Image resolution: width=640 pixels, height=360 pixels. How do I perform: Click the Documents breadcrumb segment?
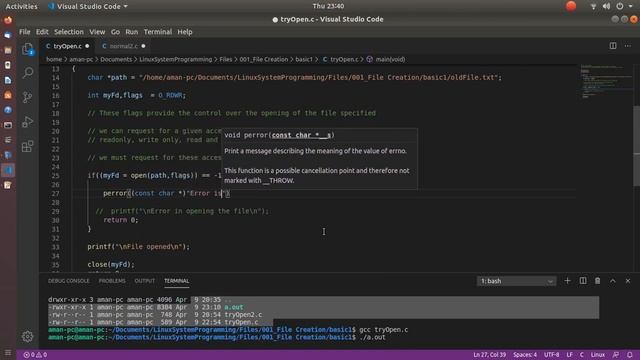click(x=116, y=59)
